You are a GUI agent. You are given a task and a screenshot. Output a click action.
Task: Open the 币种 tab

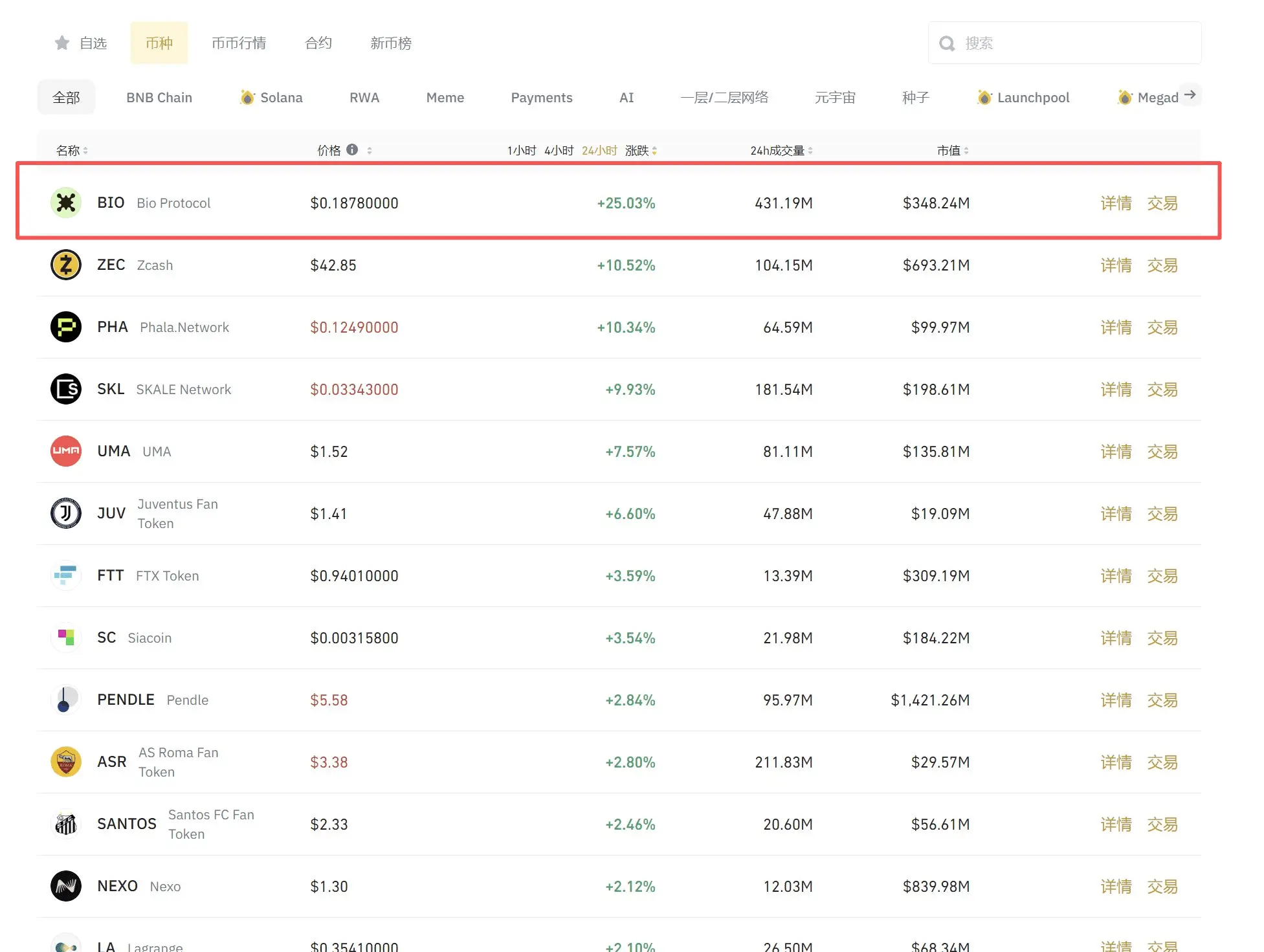click(x=159, y=43)
